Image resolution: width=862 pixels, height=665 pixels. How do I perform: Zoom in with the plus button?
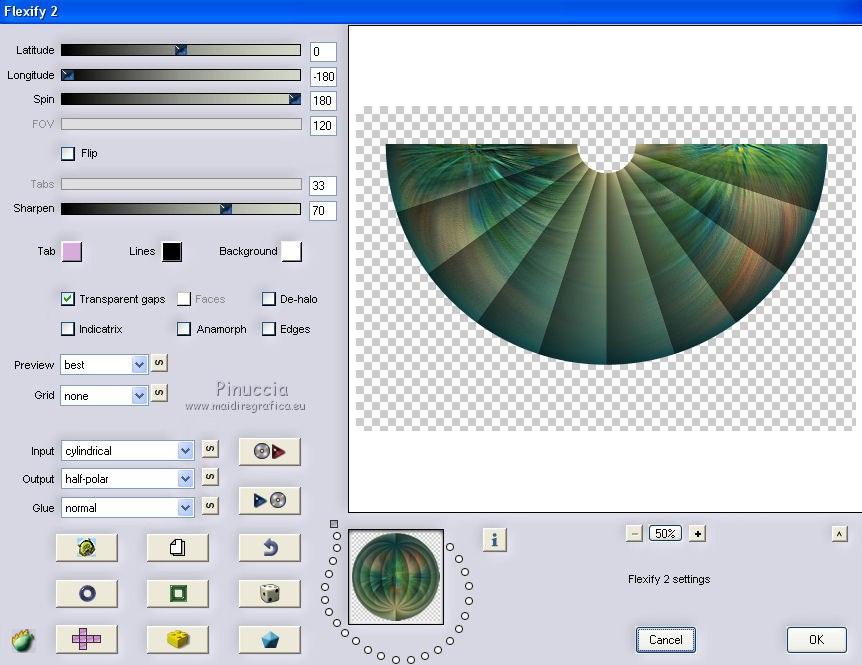point(697,533)
